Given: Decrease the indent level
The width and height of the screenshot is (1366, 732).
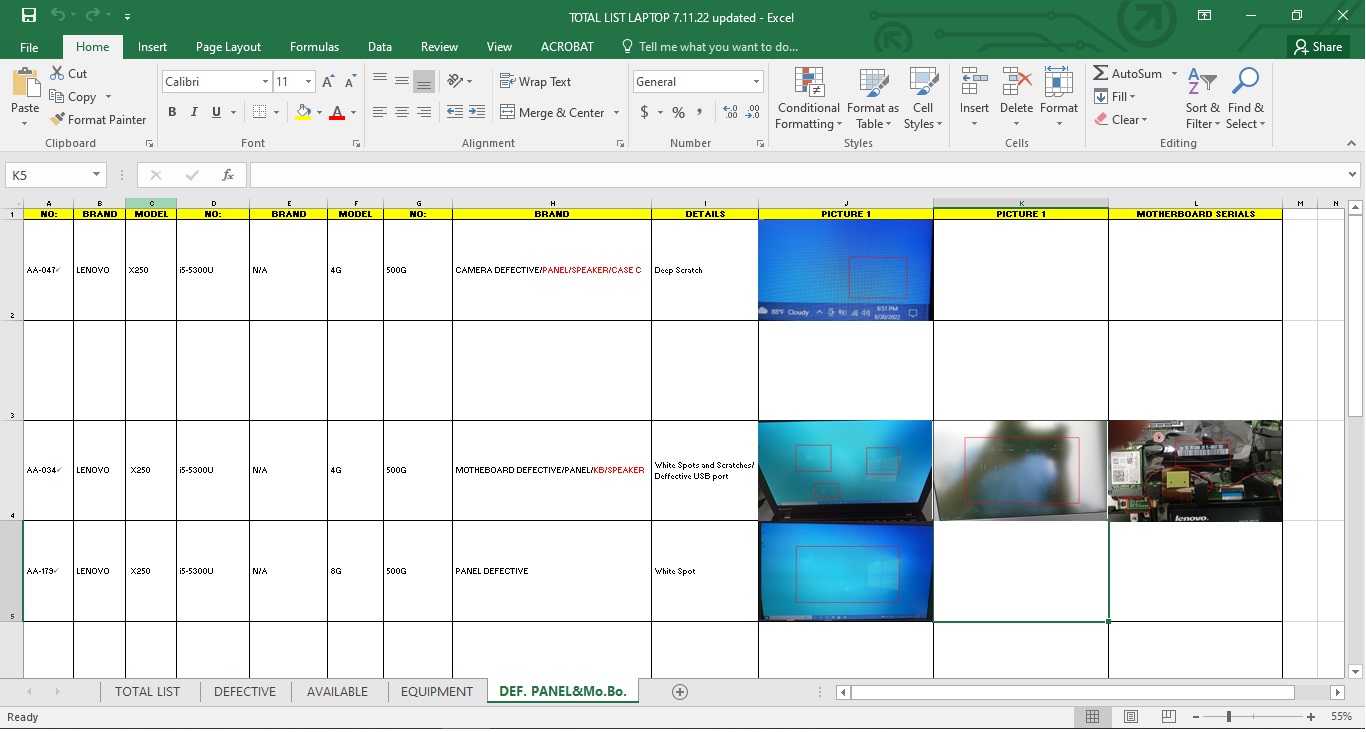Looking at the screenshot, I should tap(455, 112).
